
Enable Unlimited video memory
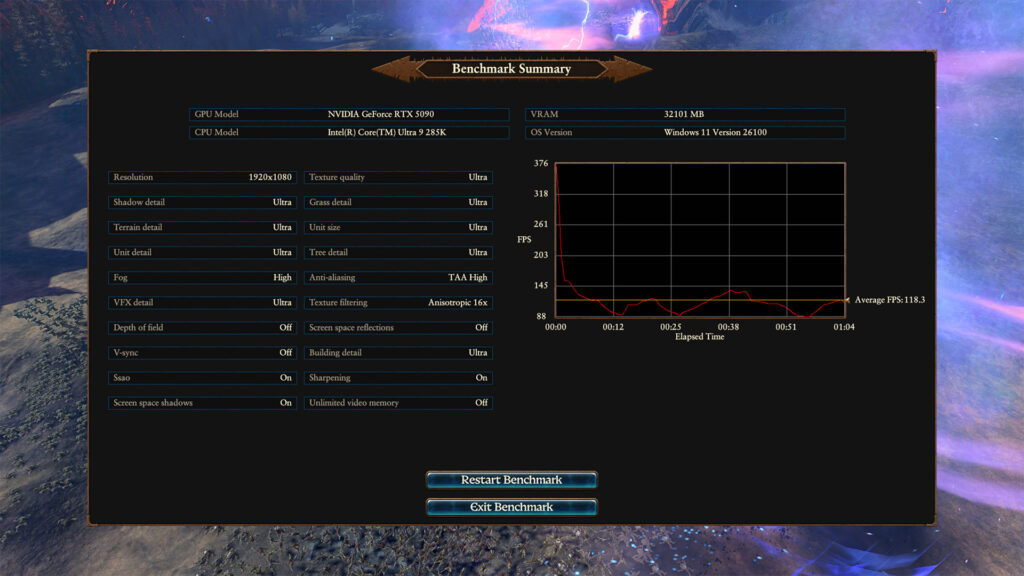click(x=399, y=402)
